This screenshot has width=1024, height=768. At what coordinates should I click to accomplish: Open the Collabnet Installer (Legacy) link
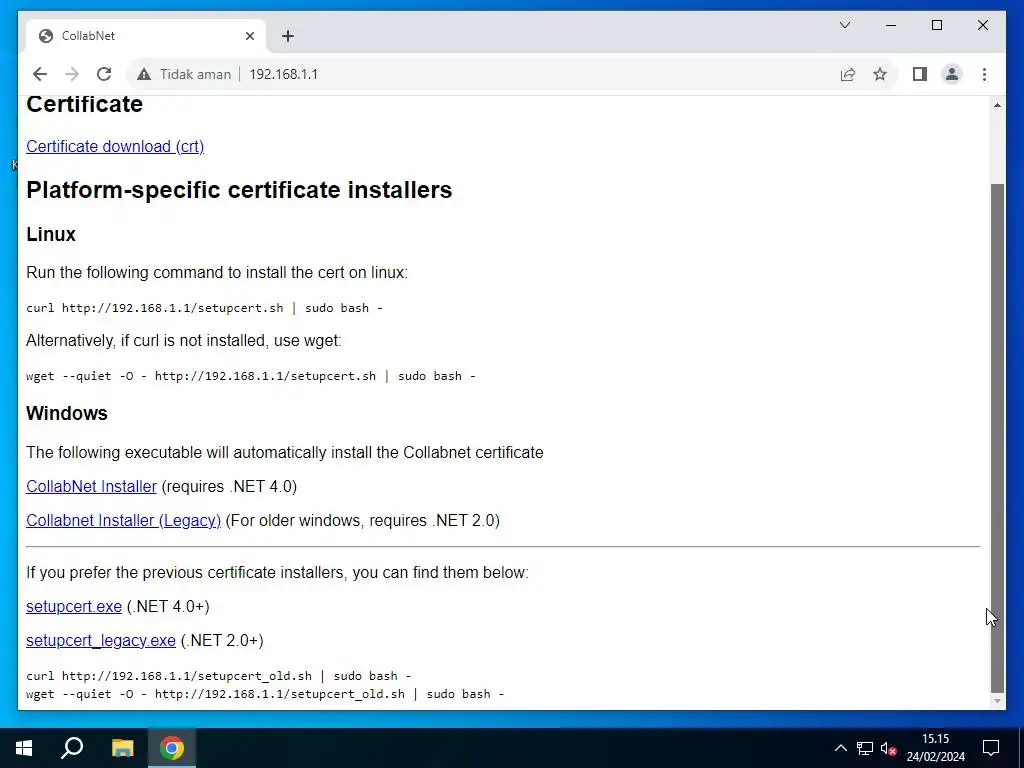click(x=123, y=520)
